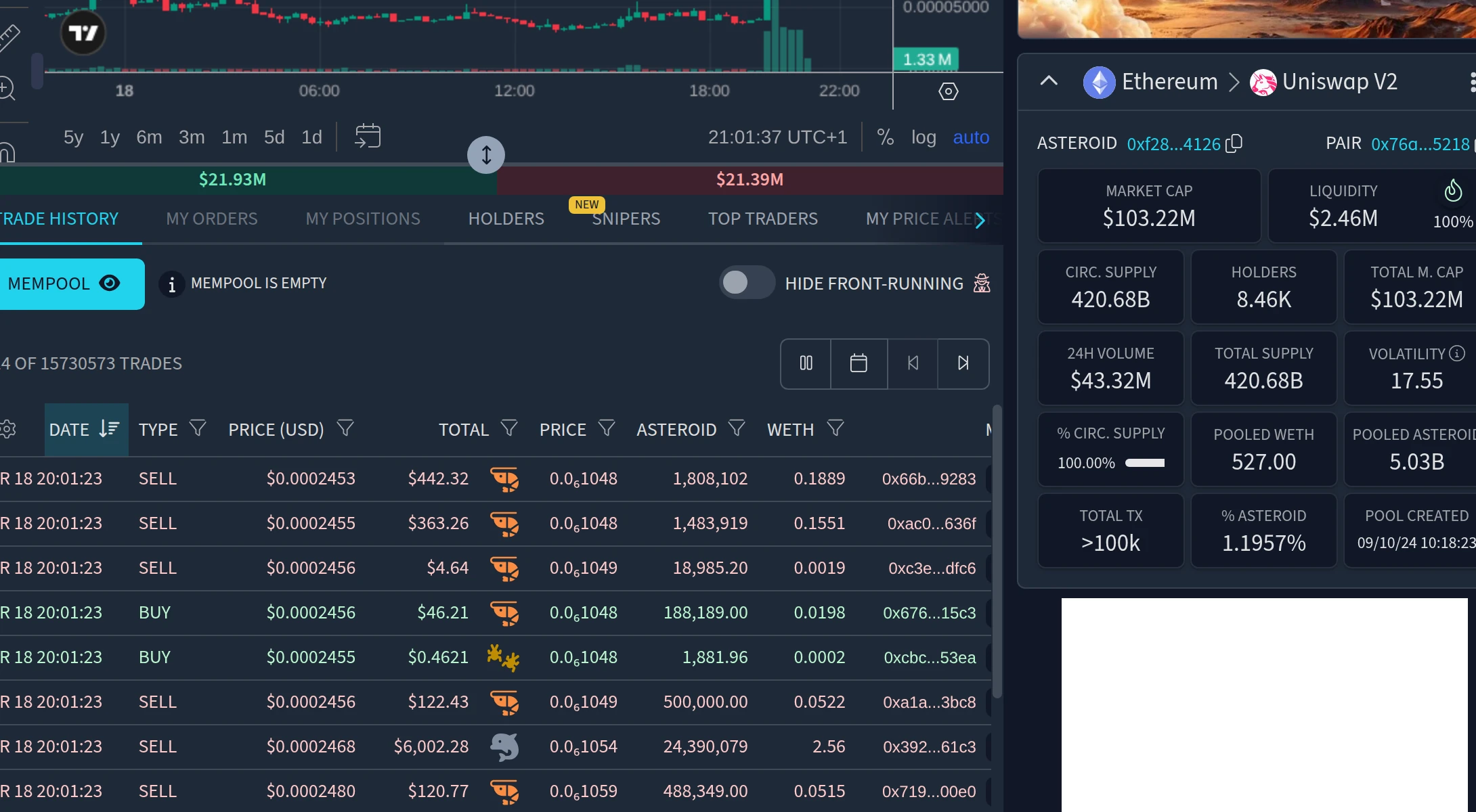Open WETH column filter
This screenshot has width=1476, height=812.
[x=835, y=428]
